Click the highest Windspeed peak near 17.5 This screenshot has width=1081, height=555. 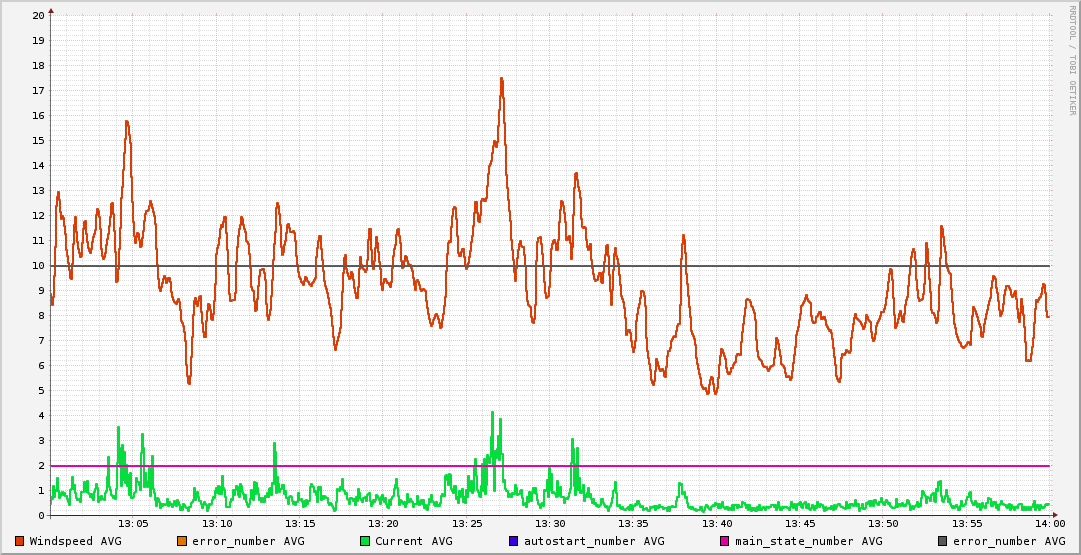[x=501, y=79]
